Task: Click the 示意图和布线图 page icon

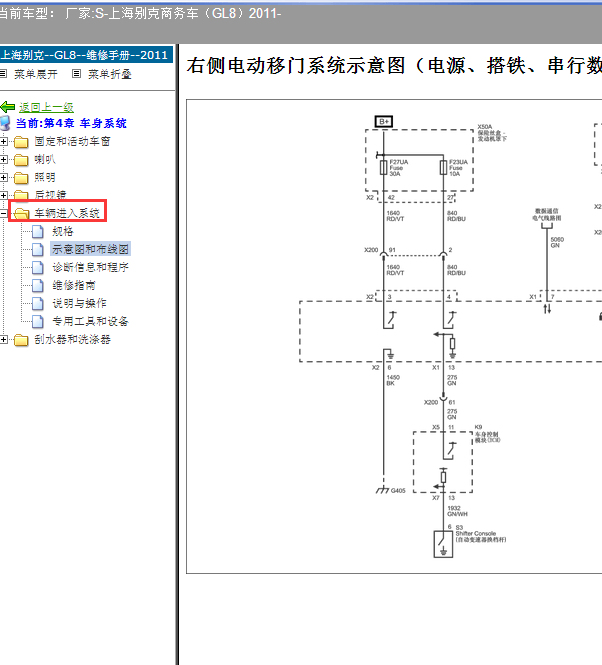Action: tap(38, 249)
